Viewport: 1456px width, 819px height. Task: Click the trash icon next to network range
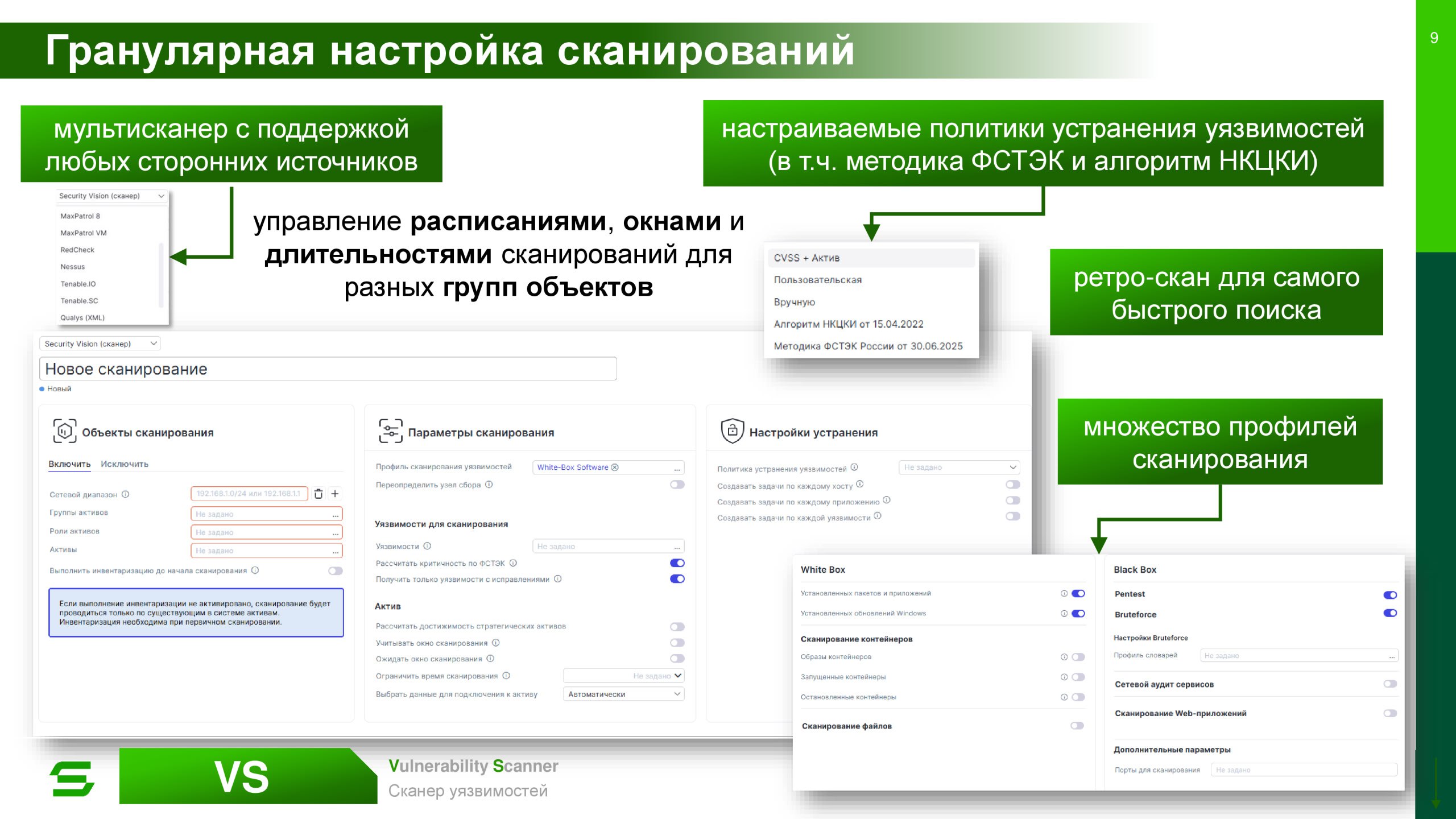click(318, 494)
